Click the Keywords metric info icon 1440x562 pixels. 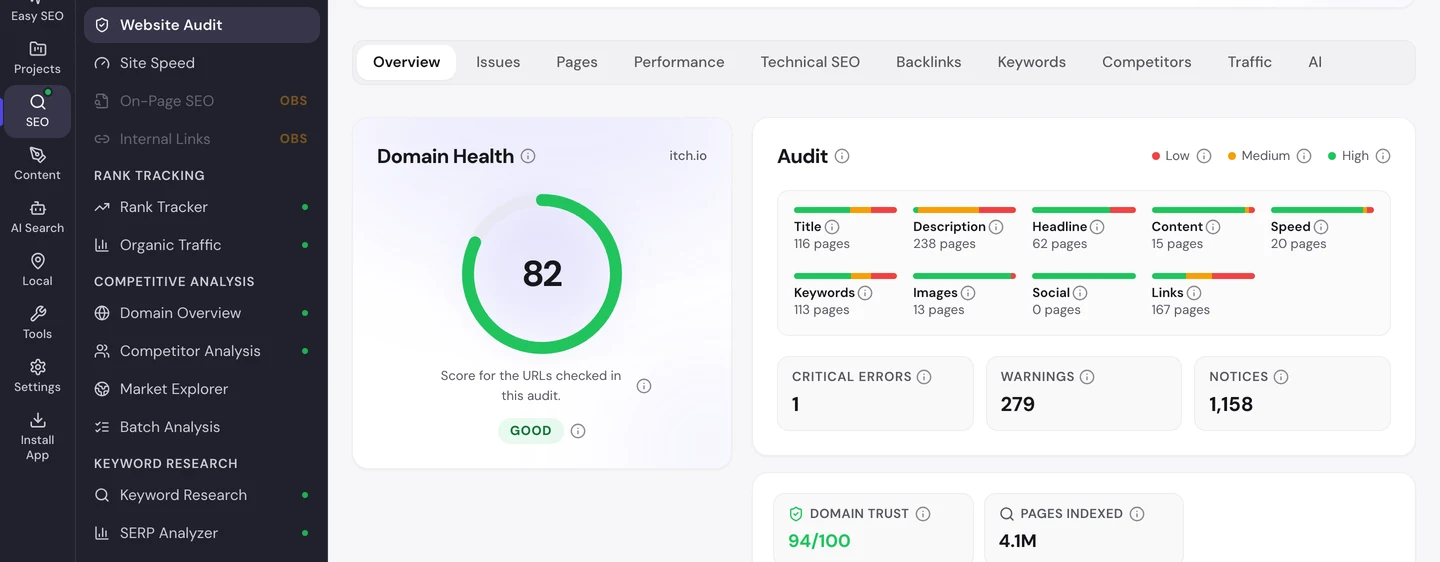click(x=865, y=293)
